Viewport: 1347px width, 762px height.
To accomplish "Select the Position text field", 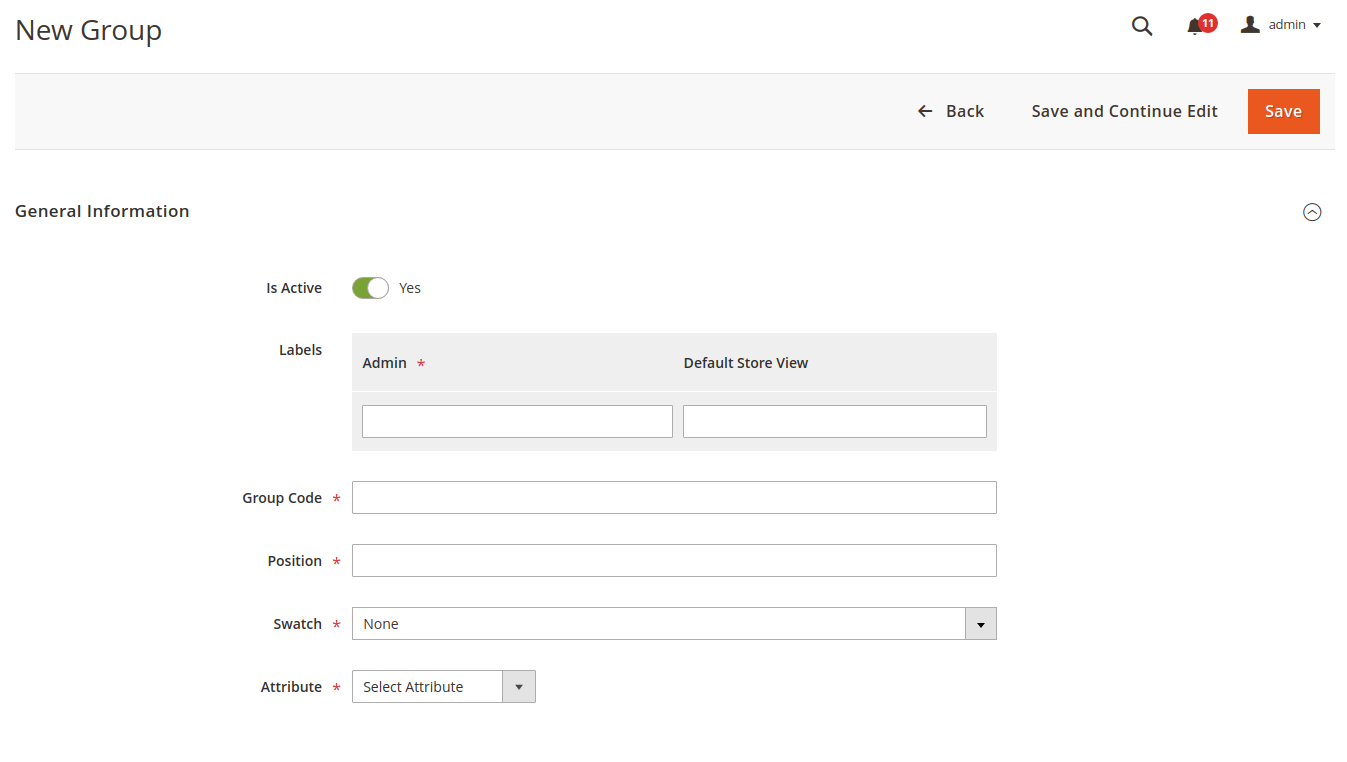I will click(x=673, y=561).
